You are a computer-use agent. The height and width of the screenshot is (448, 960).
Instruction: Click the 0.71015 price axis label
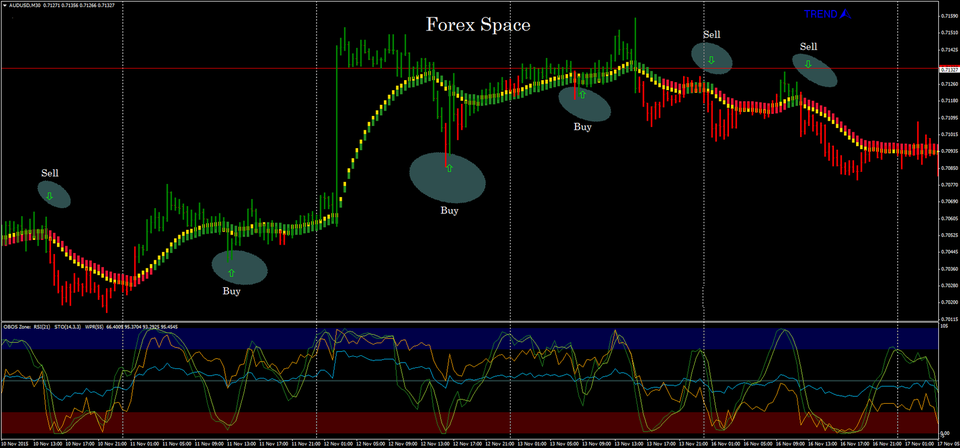tap(948, 134)
